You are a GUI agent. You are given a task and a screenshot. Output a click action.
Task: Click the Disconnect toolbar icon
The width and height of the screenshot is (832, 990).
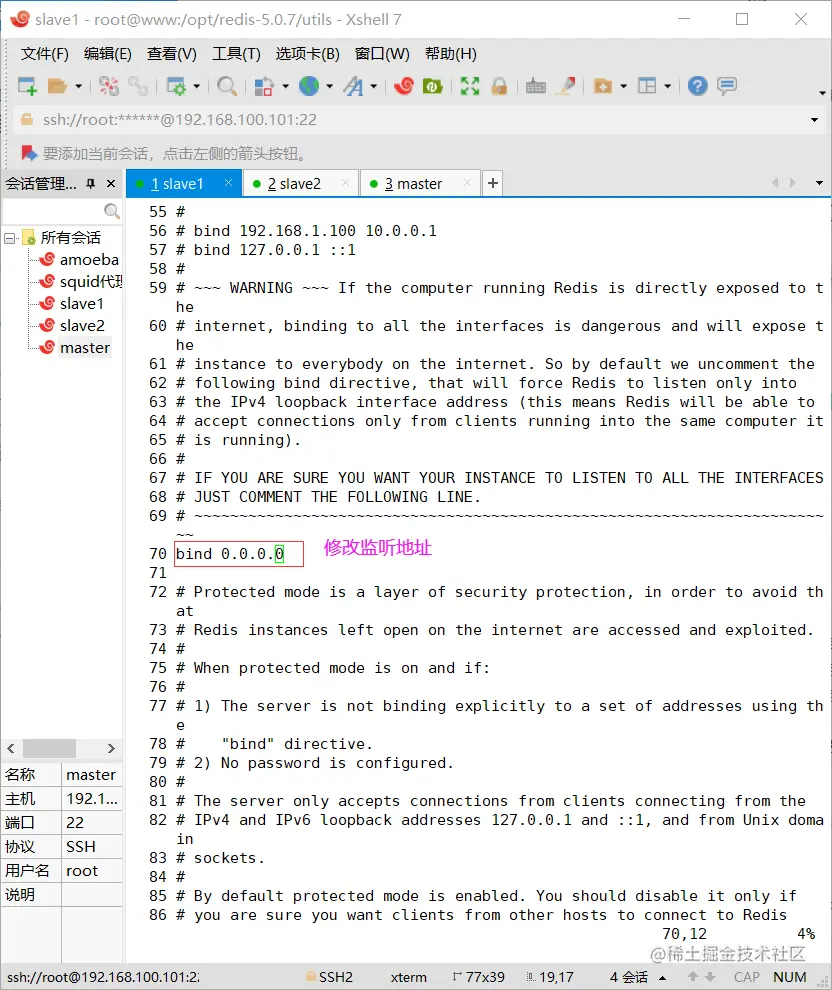click(x=109, y=86)
